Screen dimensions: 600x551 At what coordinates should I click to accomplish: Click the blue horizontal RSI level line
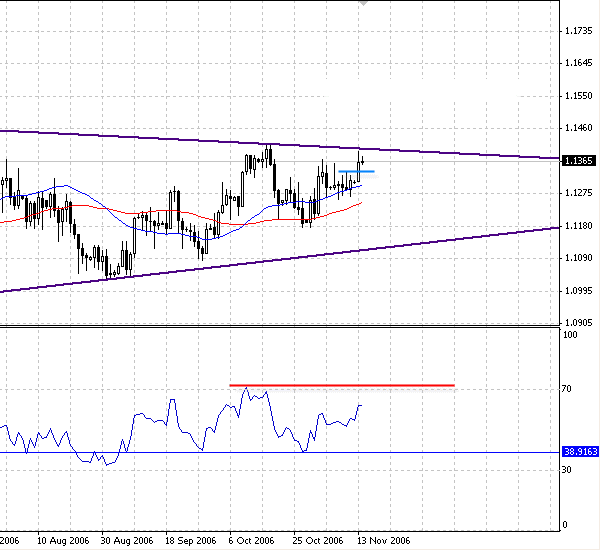(279, 453)
